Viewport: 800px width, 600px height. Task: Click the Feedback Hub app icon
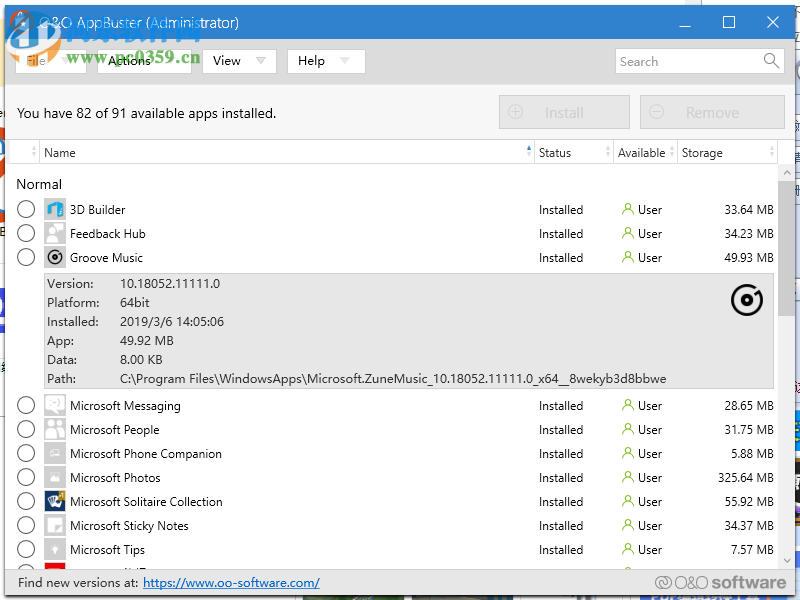[55, 234]
